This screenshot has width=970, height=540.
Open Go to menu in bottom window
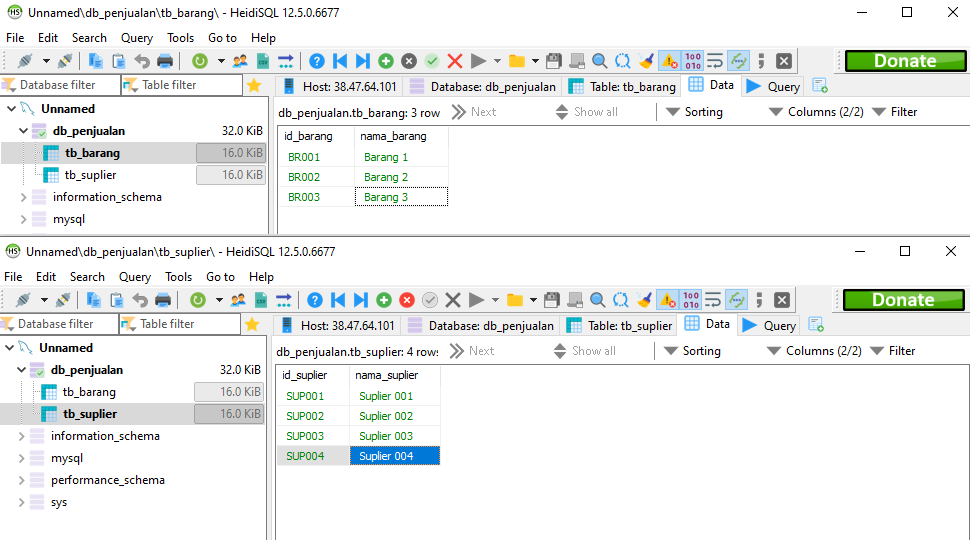point(220,276)
